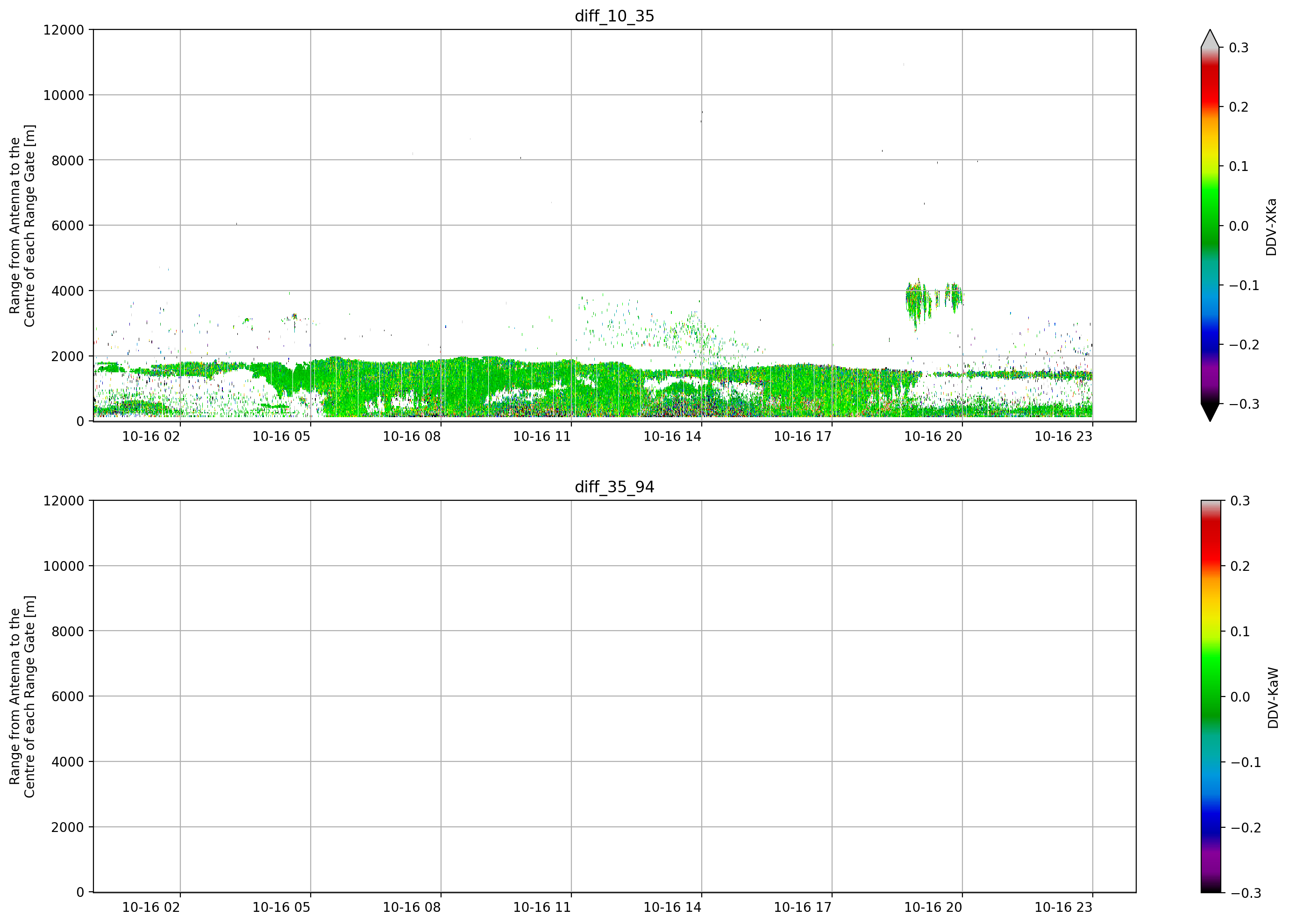Viewport: 1289px width, 924px height.
Task: Click the 6000 y-axis tick on bottom plot
Action: click(x=68, y=697)
